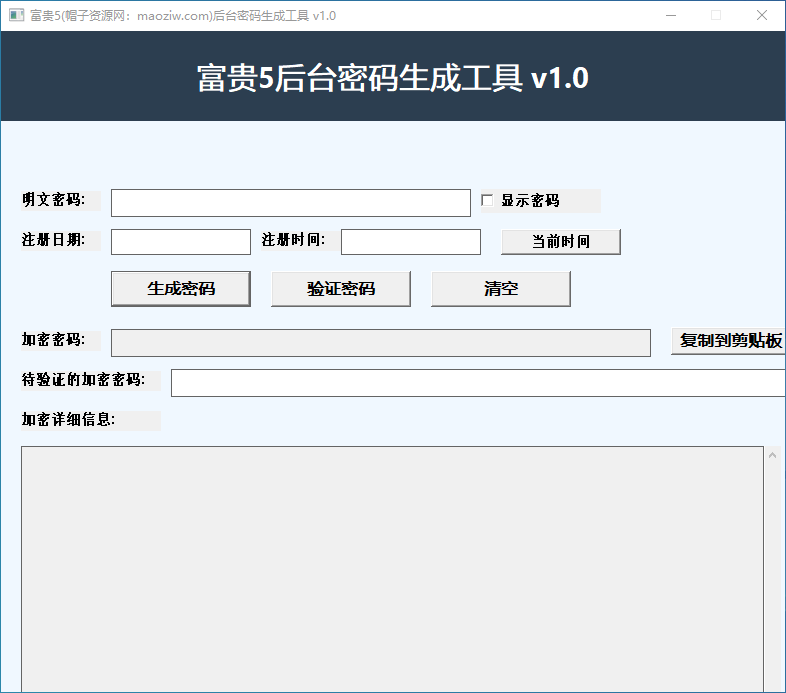Screen dimensions: 786x693
Task: Click the 注册日期 text box
Action: click(x=180, y=242)
